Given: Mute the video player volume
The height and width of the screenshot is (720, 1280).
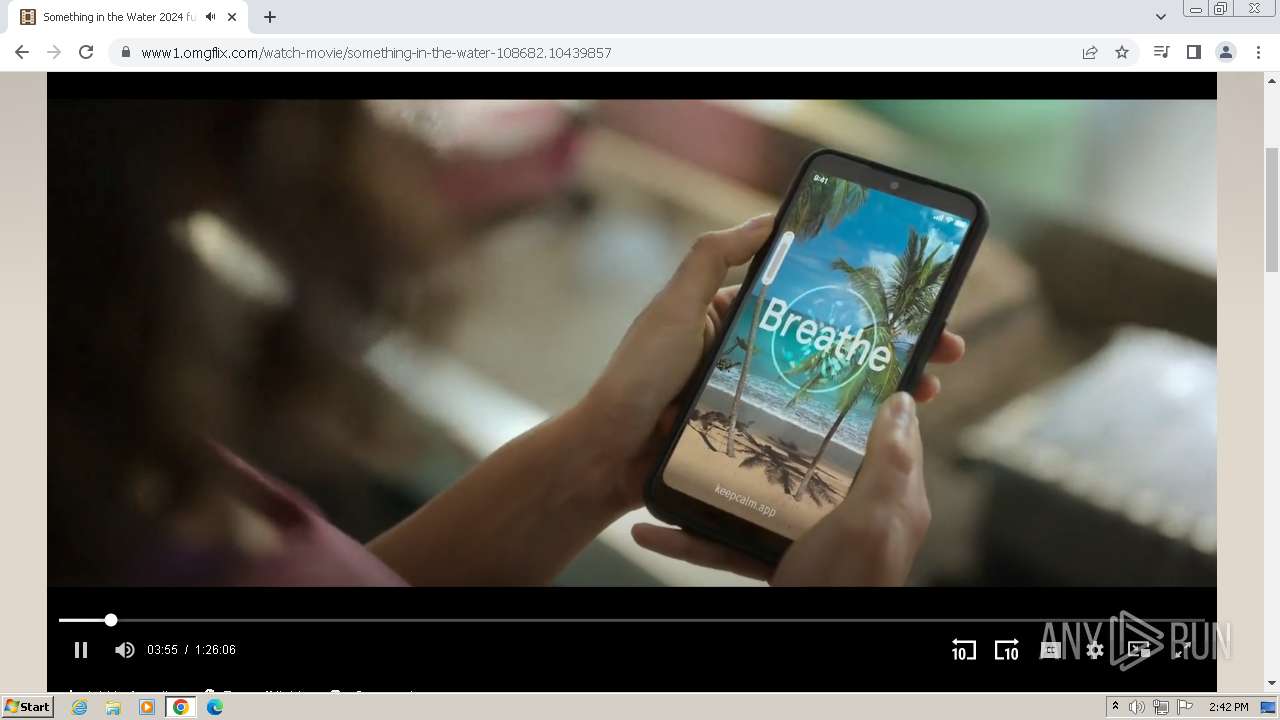Looking at the screenshot, I should tap(124, 650).
